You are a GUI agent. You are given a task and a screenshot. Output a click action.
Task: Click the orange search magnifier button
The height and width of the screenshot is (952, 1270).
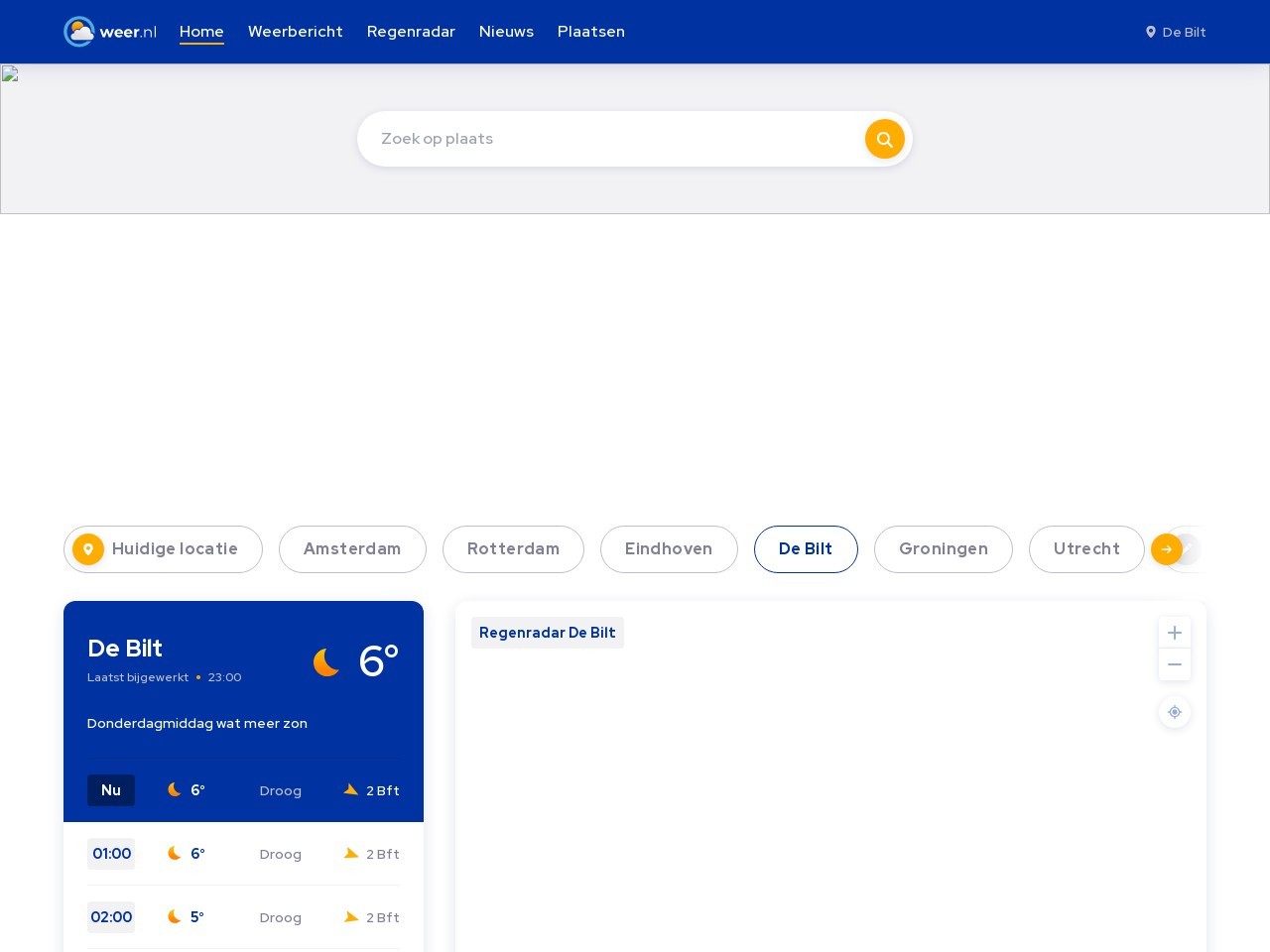(x=885, y=139)
